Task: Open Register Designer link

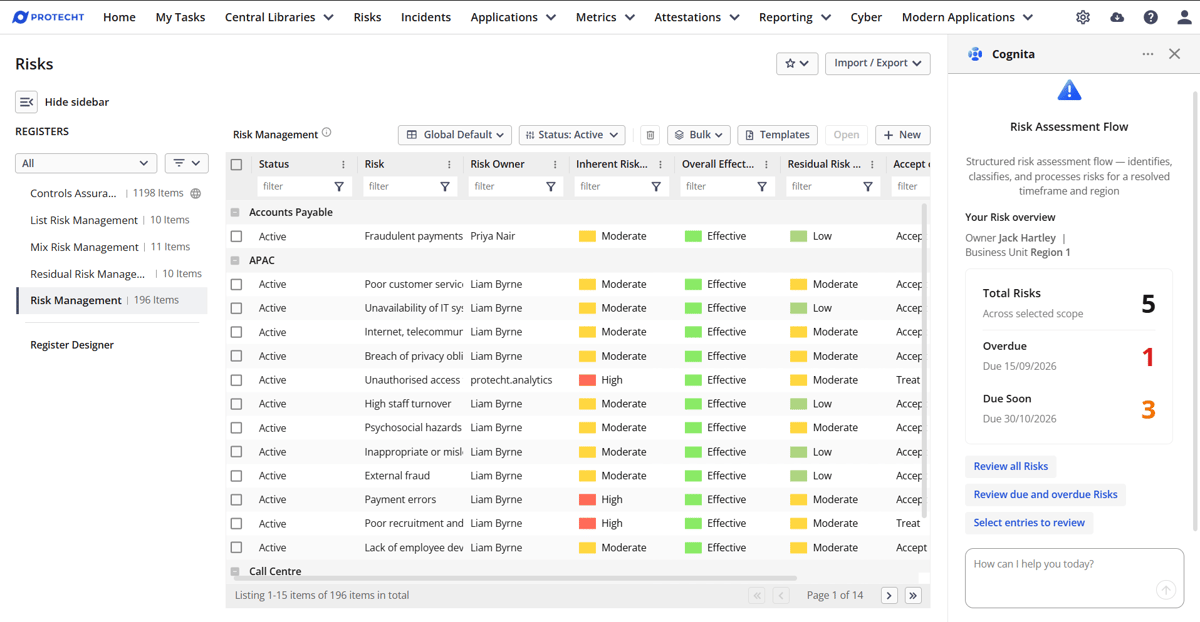Action: point(72,345)
